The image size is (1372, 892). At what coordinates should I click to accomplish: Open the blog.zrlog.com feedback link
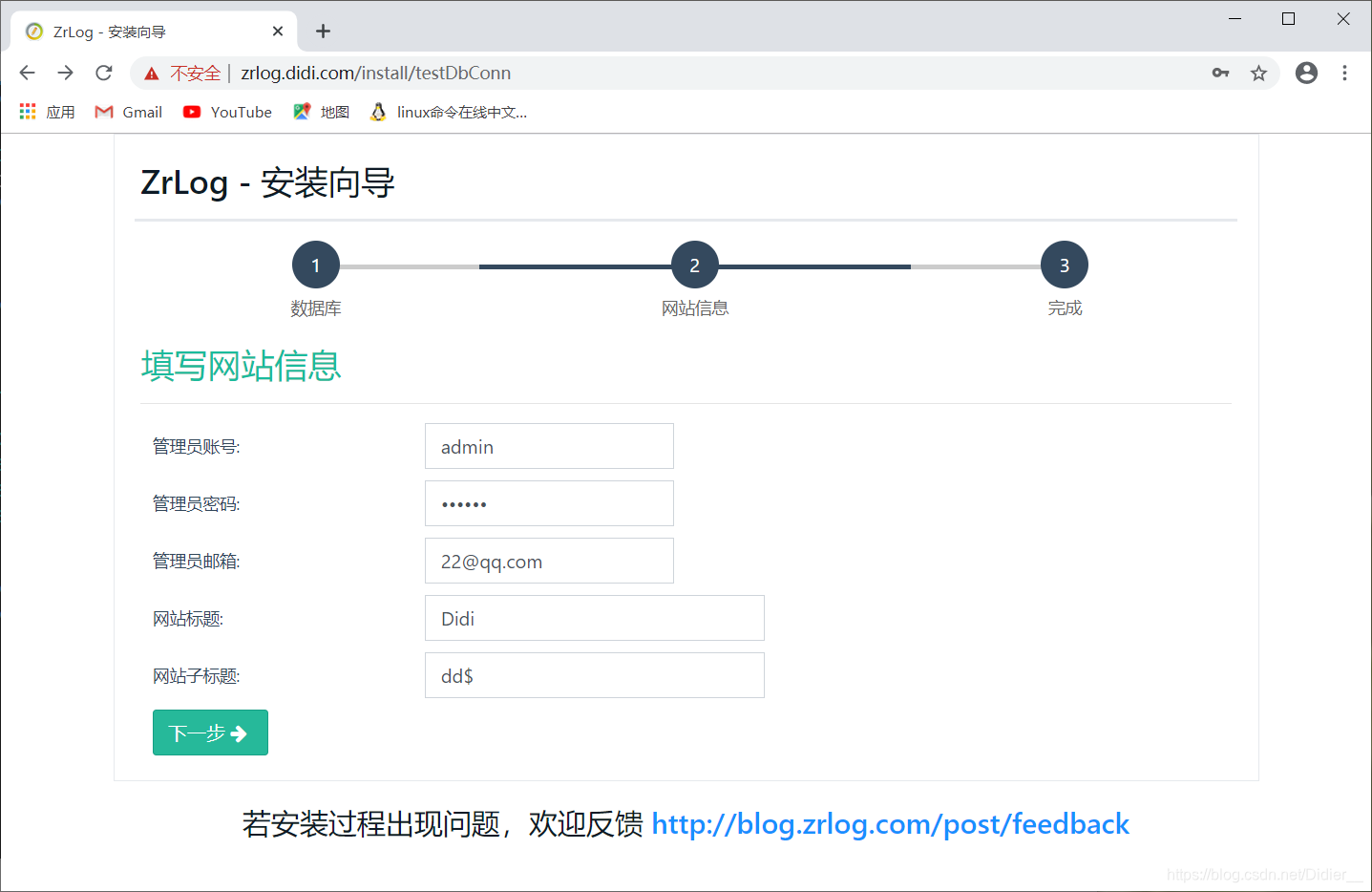(891, 823)
